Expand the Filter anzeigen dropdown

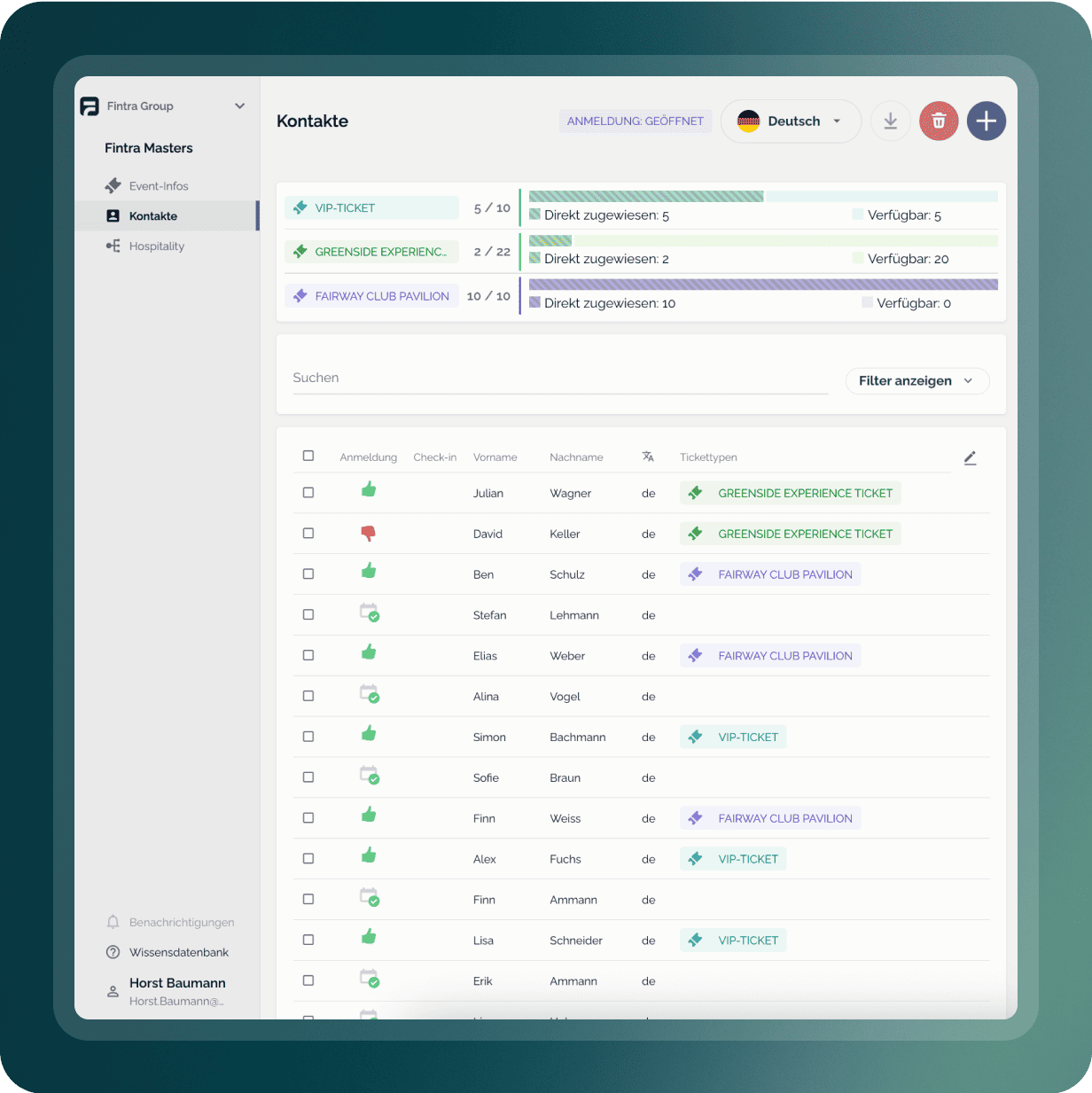917,381
